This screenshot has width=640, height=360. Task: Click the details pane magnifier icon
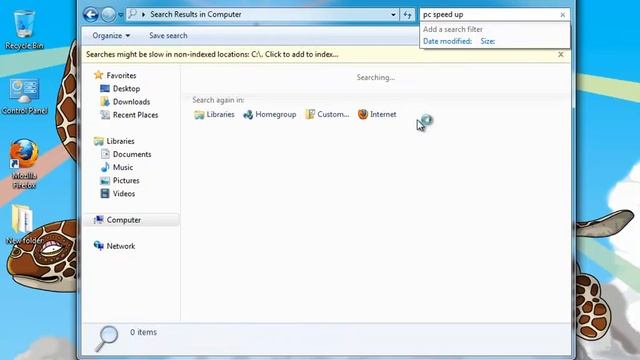[x=107, y=338]
